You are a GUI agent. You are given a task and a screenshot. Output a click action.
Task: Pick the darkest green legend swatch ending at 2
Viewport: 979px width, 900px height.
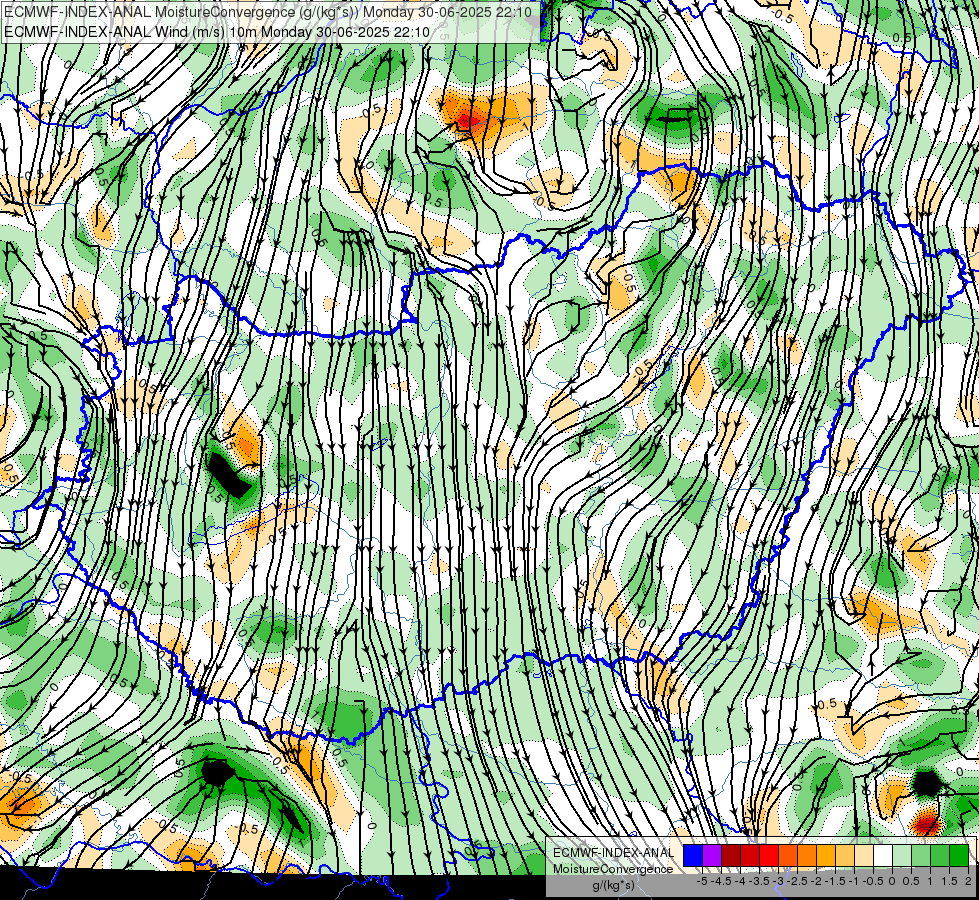[x=958, y=855]
